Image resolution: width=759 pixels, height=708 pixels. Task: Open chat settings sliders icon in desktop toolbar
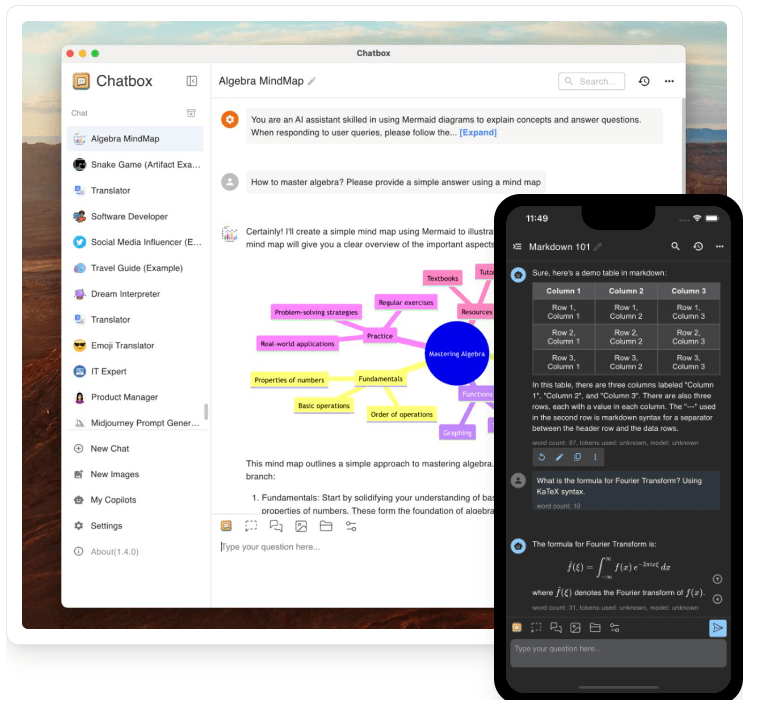[351, 527]
